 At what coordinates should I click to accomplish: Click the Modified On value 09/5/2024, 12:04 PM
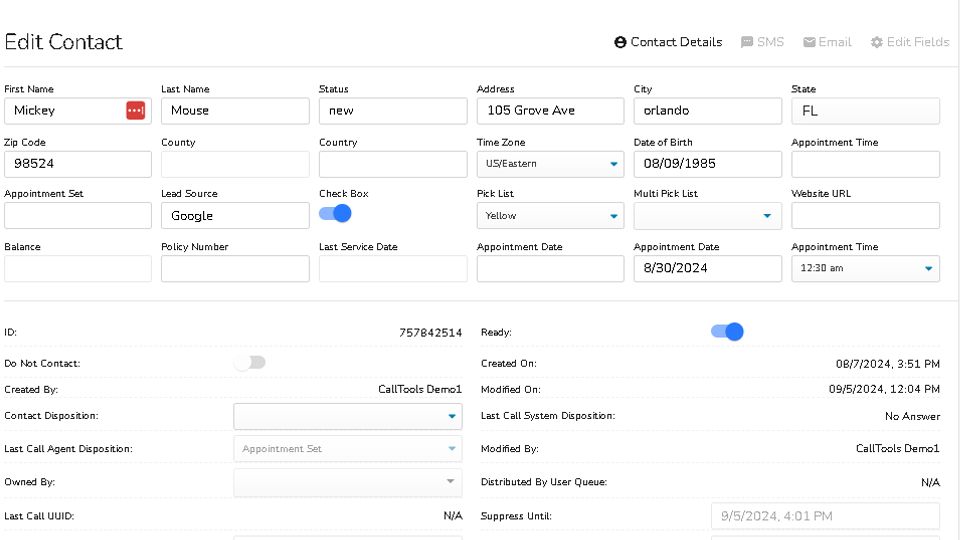click(884, 389)
